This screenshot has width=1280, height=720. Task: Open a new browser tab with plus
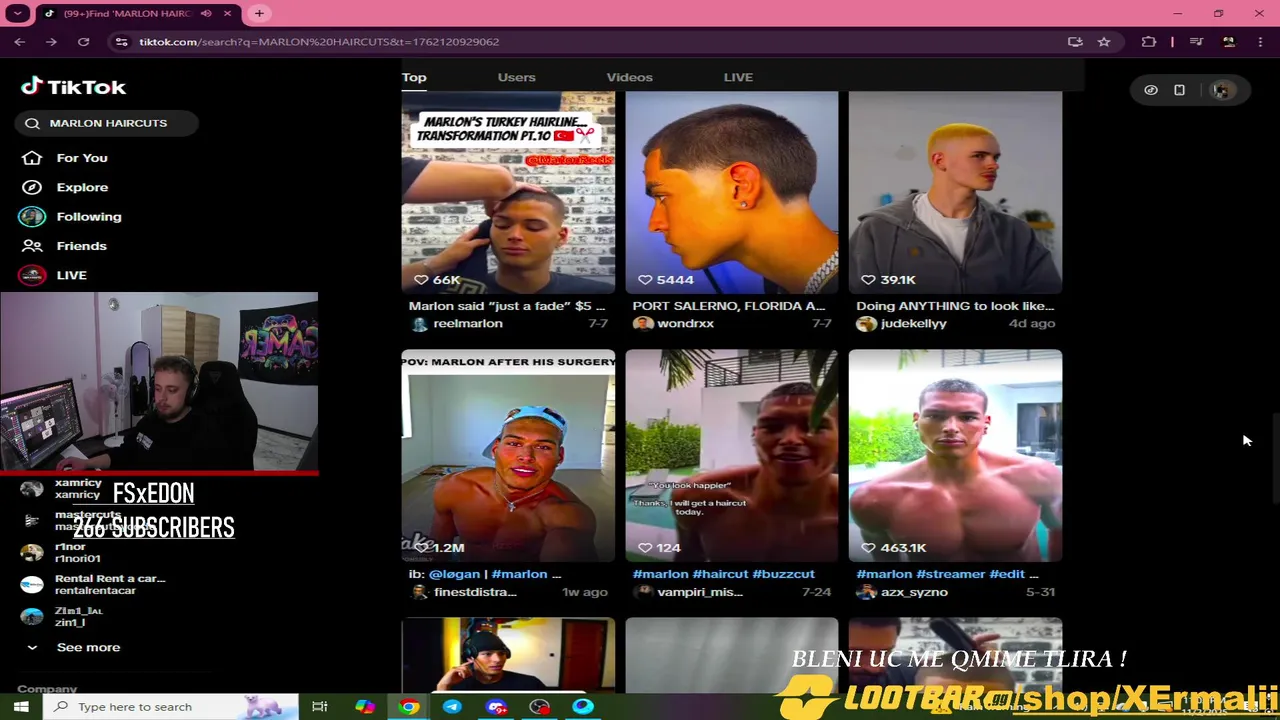pos(259,14)
